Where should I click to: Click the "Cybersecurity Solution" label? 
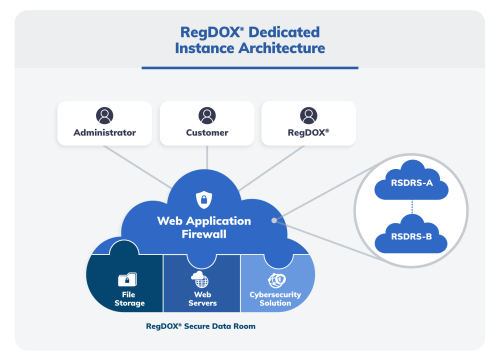[275, 299]
